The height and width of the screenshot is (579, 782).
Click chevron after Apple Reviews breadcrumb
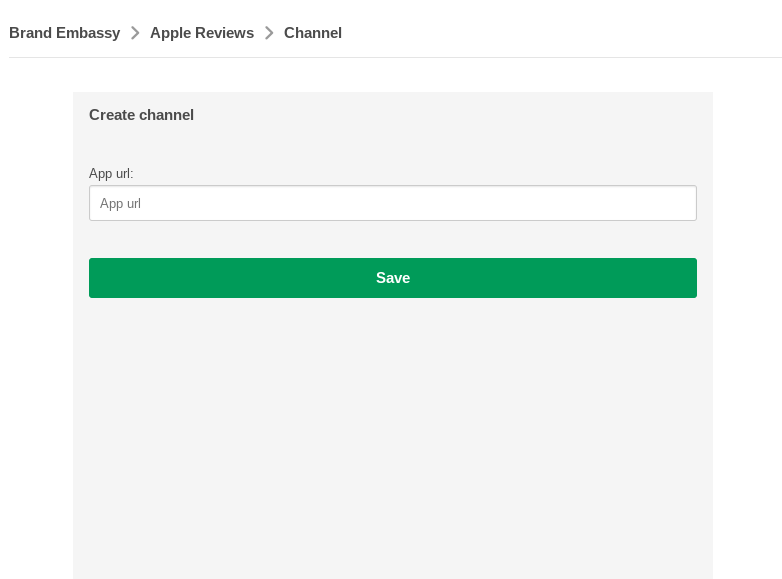[x=269, y=33]
